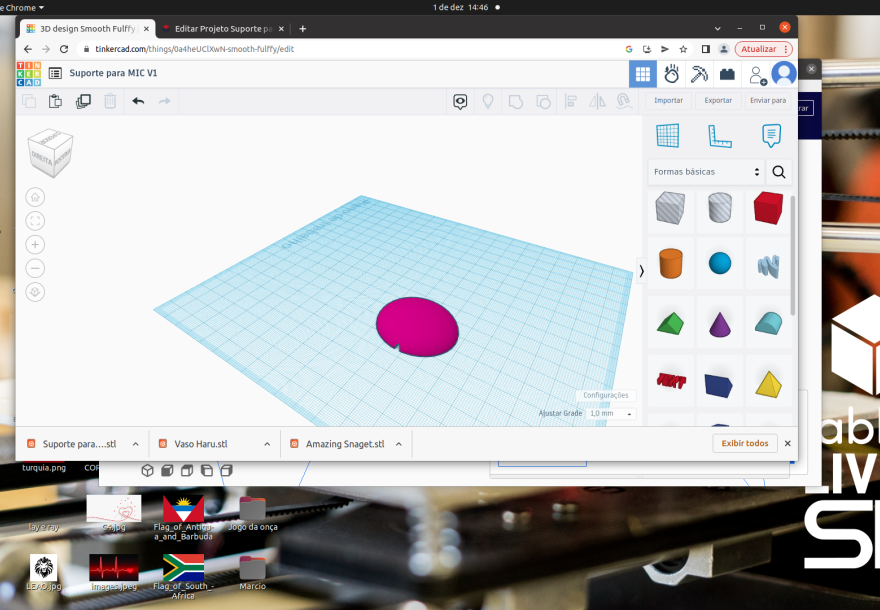Pick the yellow Pyramid shape
Viewport: 880px width, 610px height.
pos(768,384)
